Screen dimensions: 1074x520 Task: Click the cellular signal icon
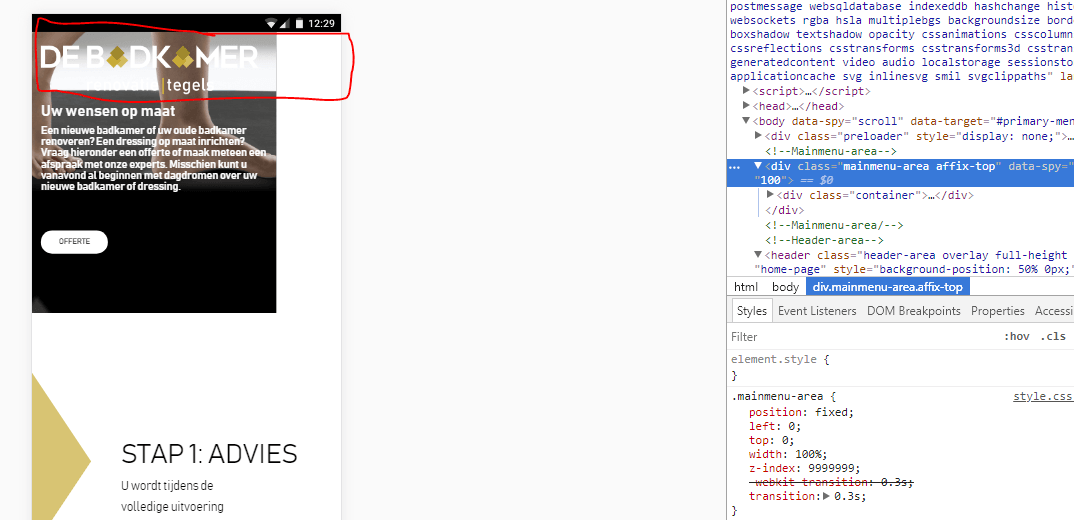pyautogui.click(x=284, y=23)
